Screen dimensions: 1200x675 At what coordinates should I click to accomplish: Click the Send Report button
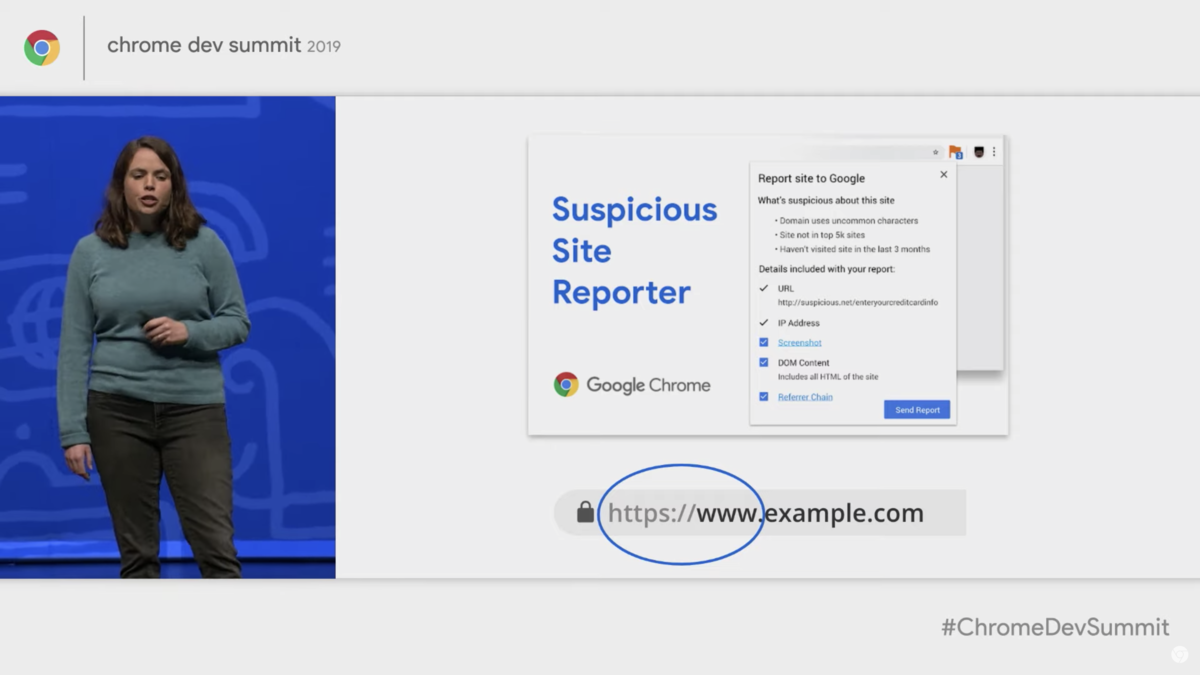[917, 410]
